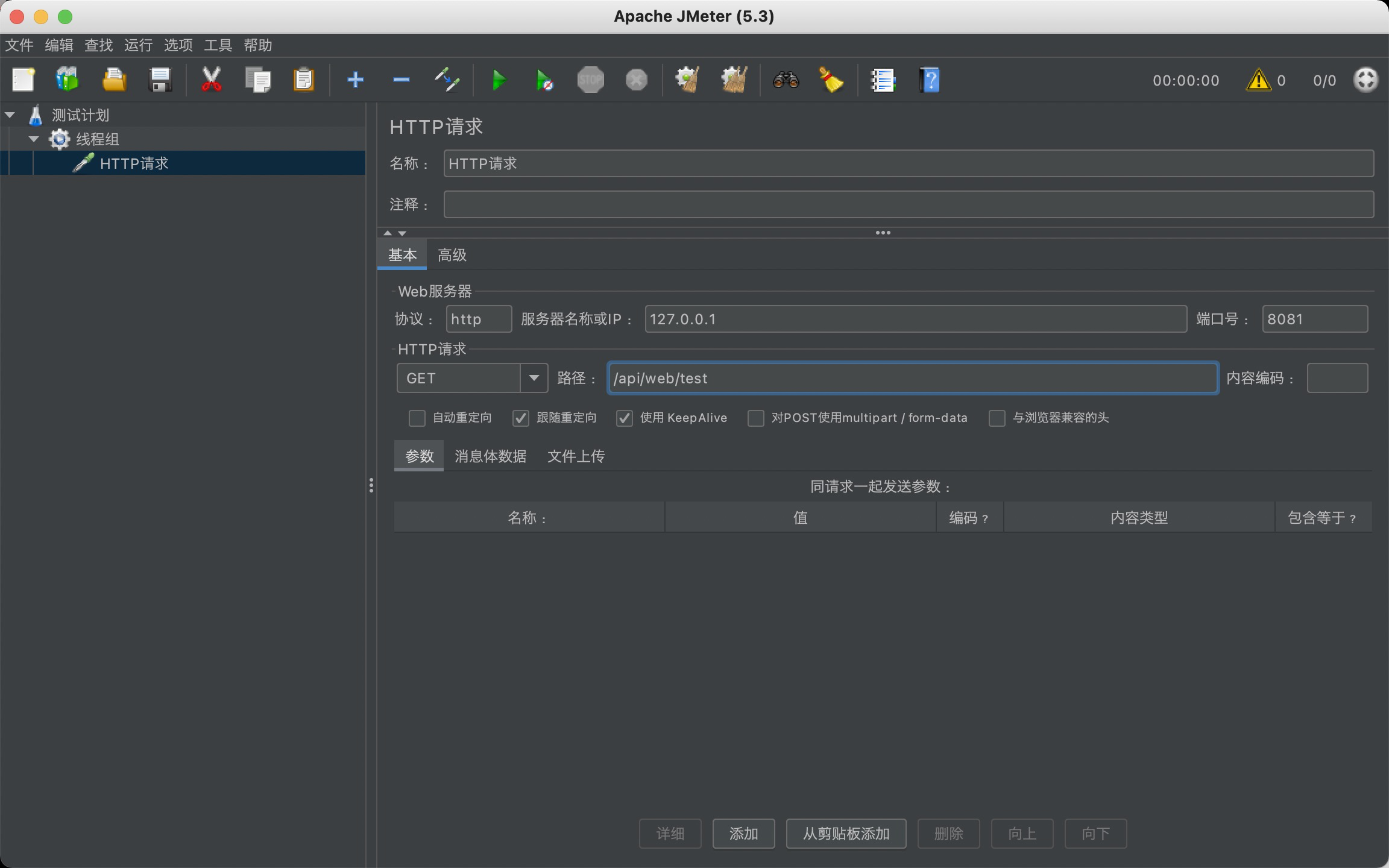
Task: Stop the running test
Action: coord(591,80)
